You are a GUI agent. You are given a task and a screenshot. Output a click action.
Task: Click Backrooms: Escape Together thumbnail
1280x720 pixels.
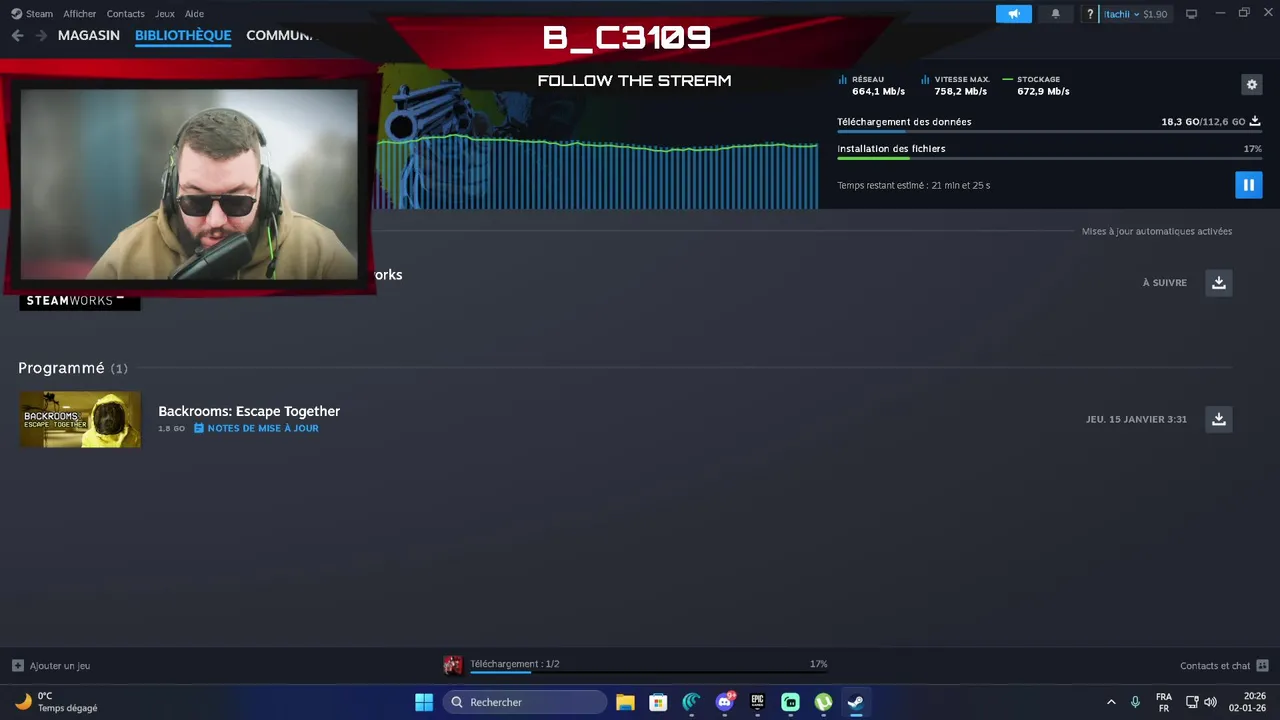click(80, 419)
